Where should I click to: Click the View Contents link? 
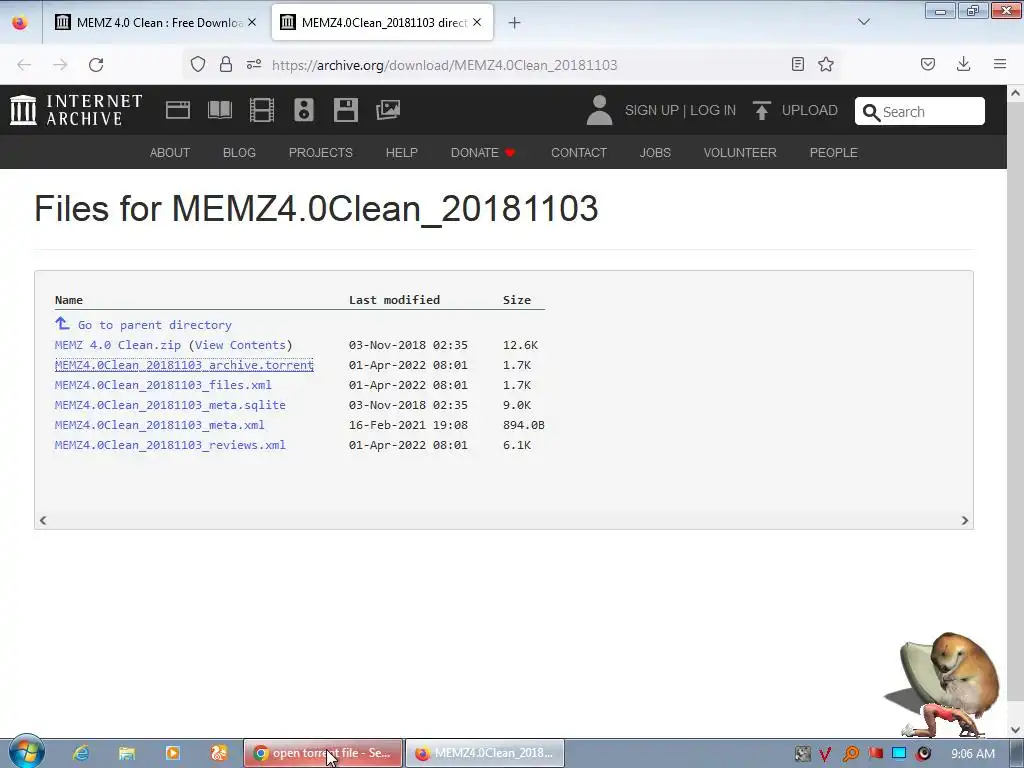[240, 345]
